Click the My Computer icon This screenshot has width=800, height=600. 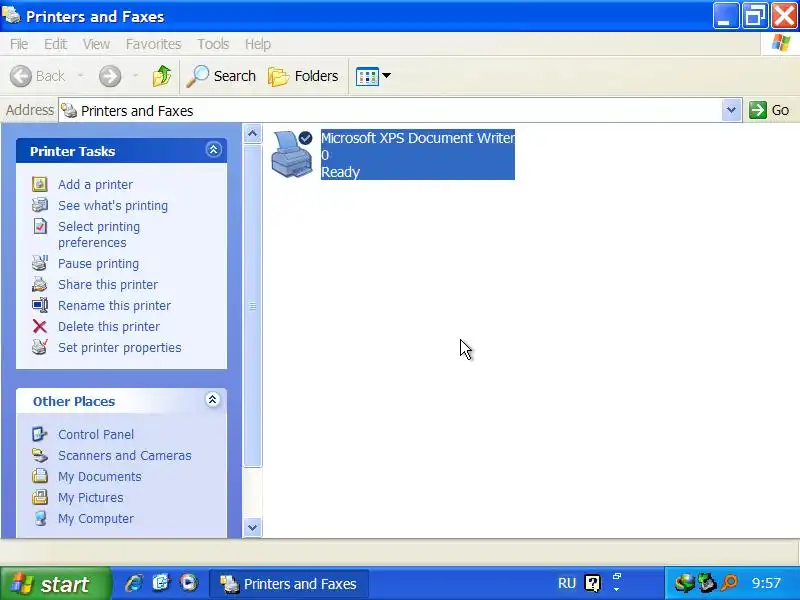(40, 518)
